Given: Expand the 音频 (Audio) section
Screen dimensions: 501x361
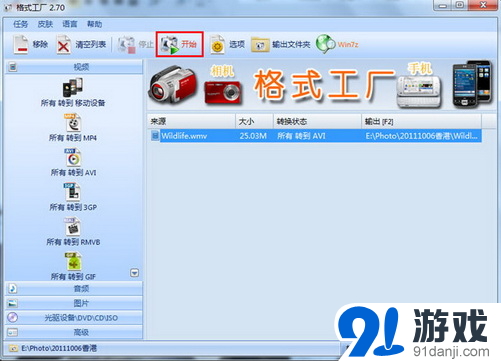Looking at the screenshot, I should 74,288.
